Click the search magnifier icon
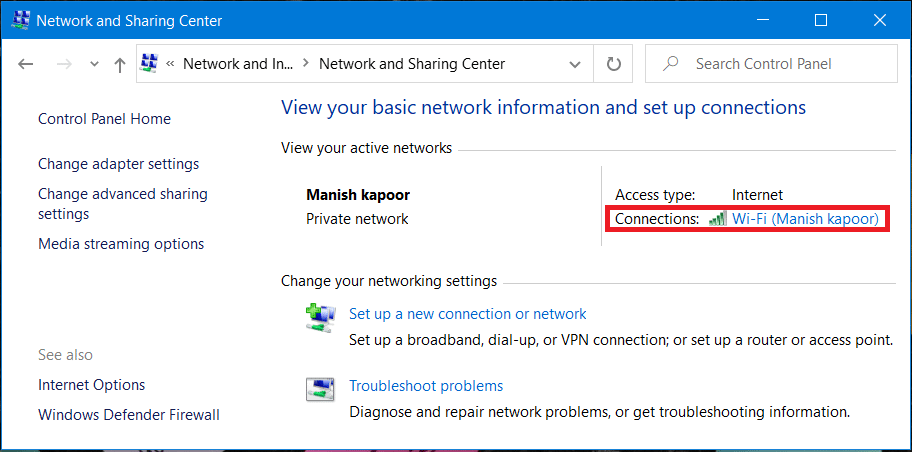The height and width of the screenshot is (452, 912). (x=673, y=64)
